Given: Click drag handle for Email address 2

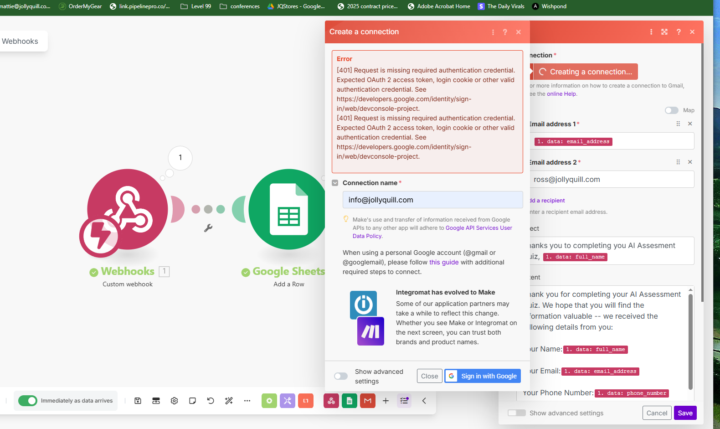Looking at the screenshot, I should point(678,162).
